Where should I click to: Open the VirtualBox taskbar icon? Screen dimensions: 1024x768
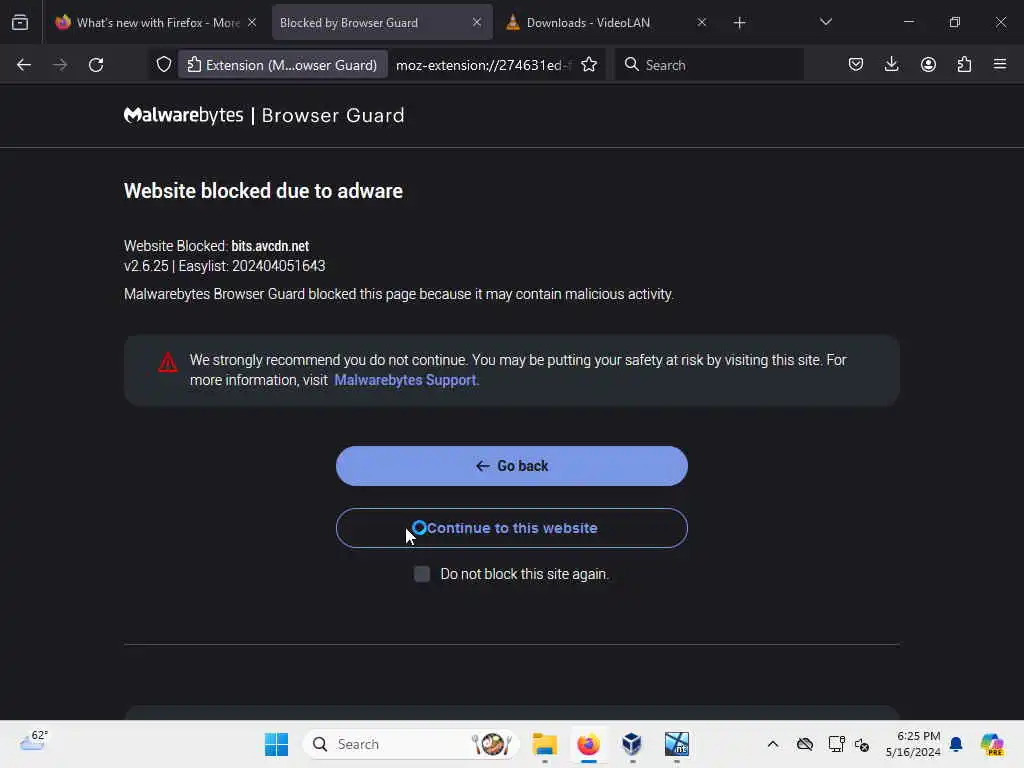click(x=632, y=744)
